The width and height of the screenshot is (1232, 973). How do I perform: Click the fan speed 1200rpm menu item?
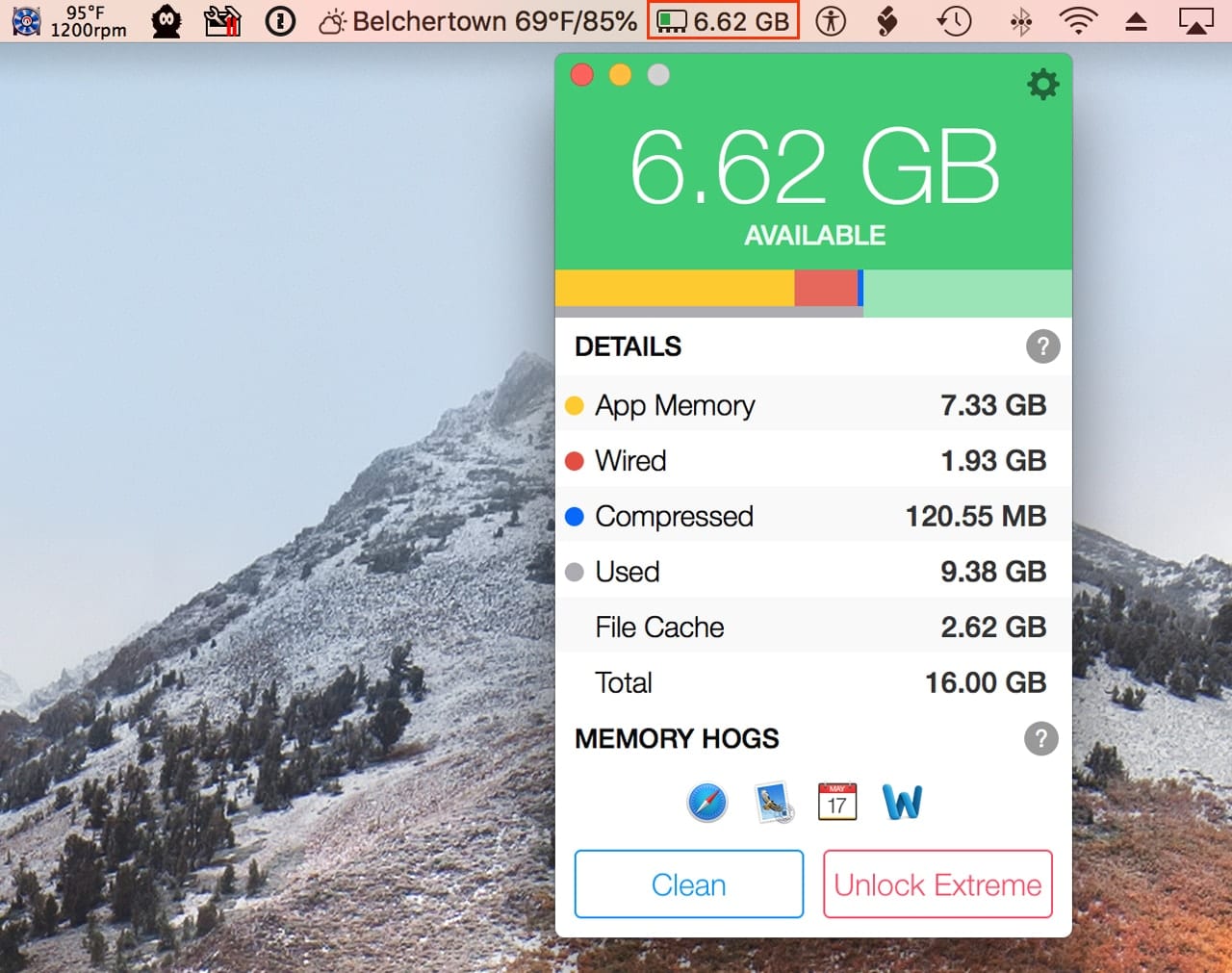69,21
